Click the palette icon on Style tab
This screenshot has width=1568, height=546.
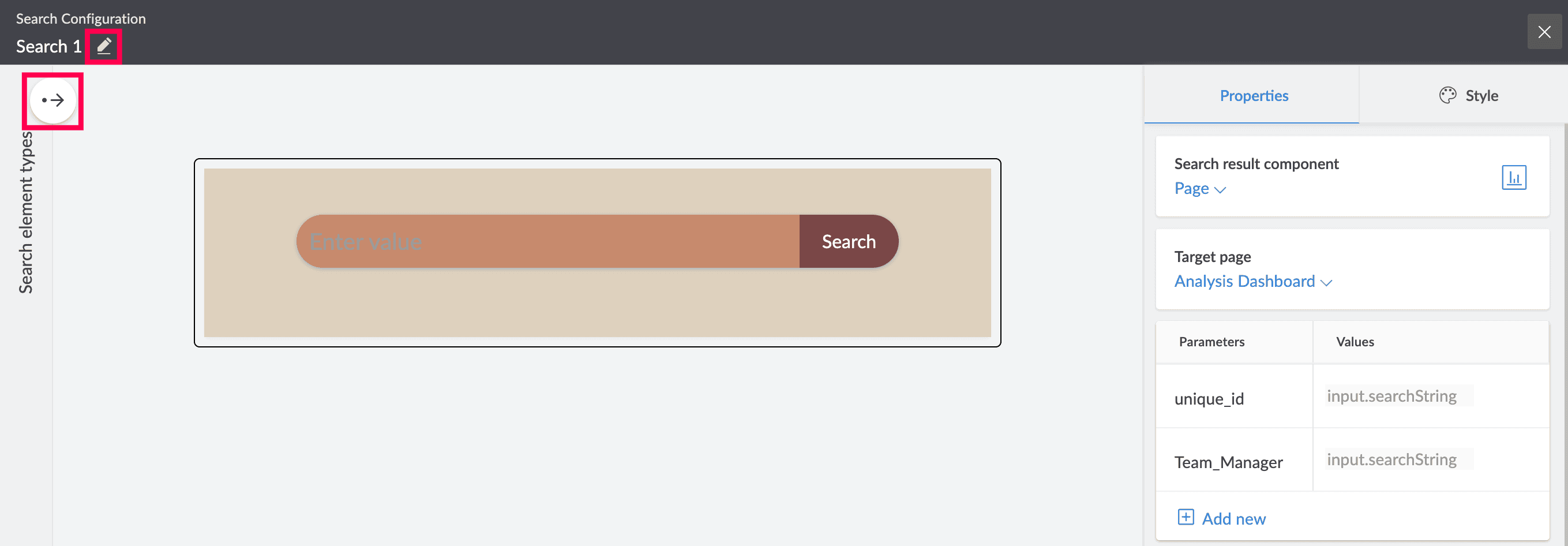[x=1447, y=96]
